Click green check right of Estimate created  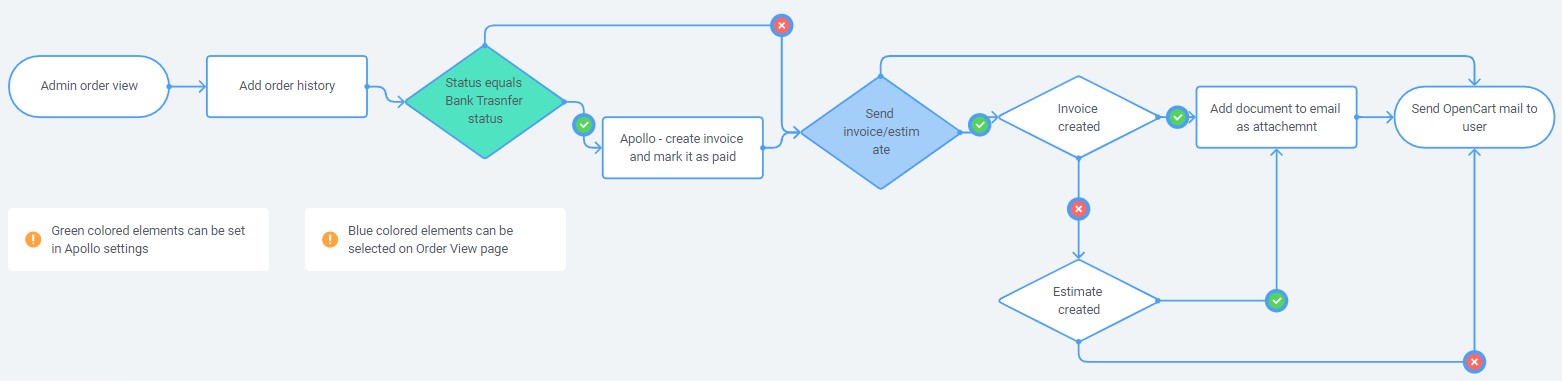[1276, 299]
